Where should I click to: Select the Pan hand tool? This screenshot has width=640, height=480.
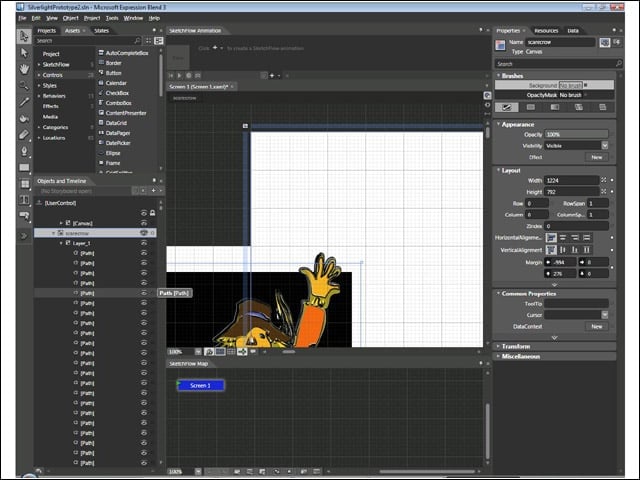24,69
